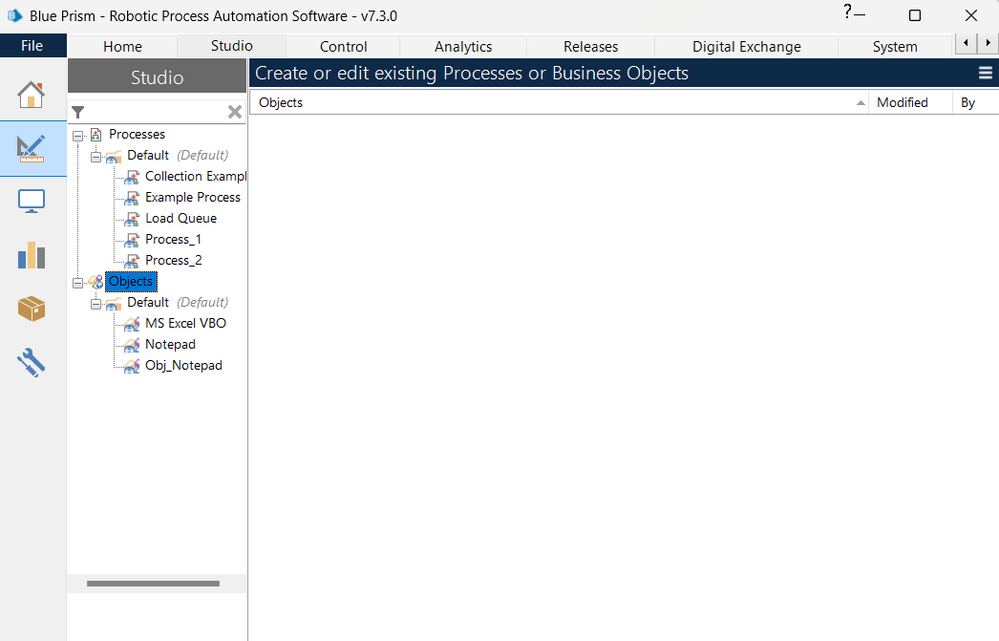
Task: Collapse the Default group under Processes
Action: 96,157
